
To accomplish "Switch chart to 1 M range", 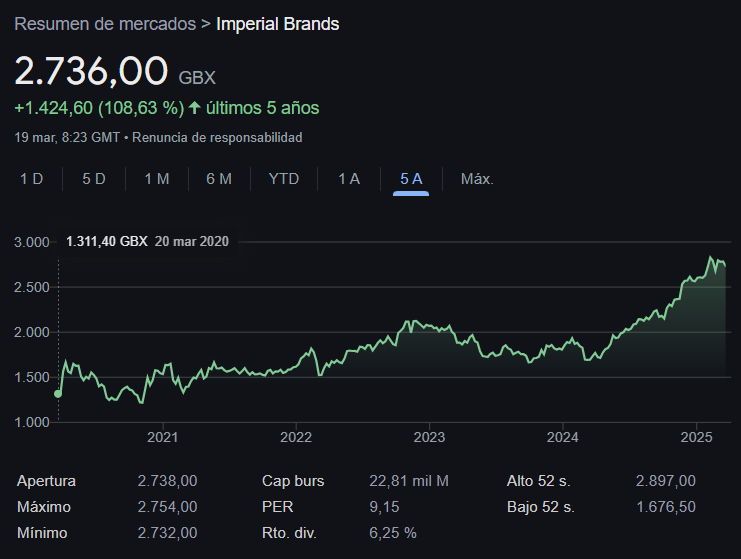I will (x=157, y=179).
